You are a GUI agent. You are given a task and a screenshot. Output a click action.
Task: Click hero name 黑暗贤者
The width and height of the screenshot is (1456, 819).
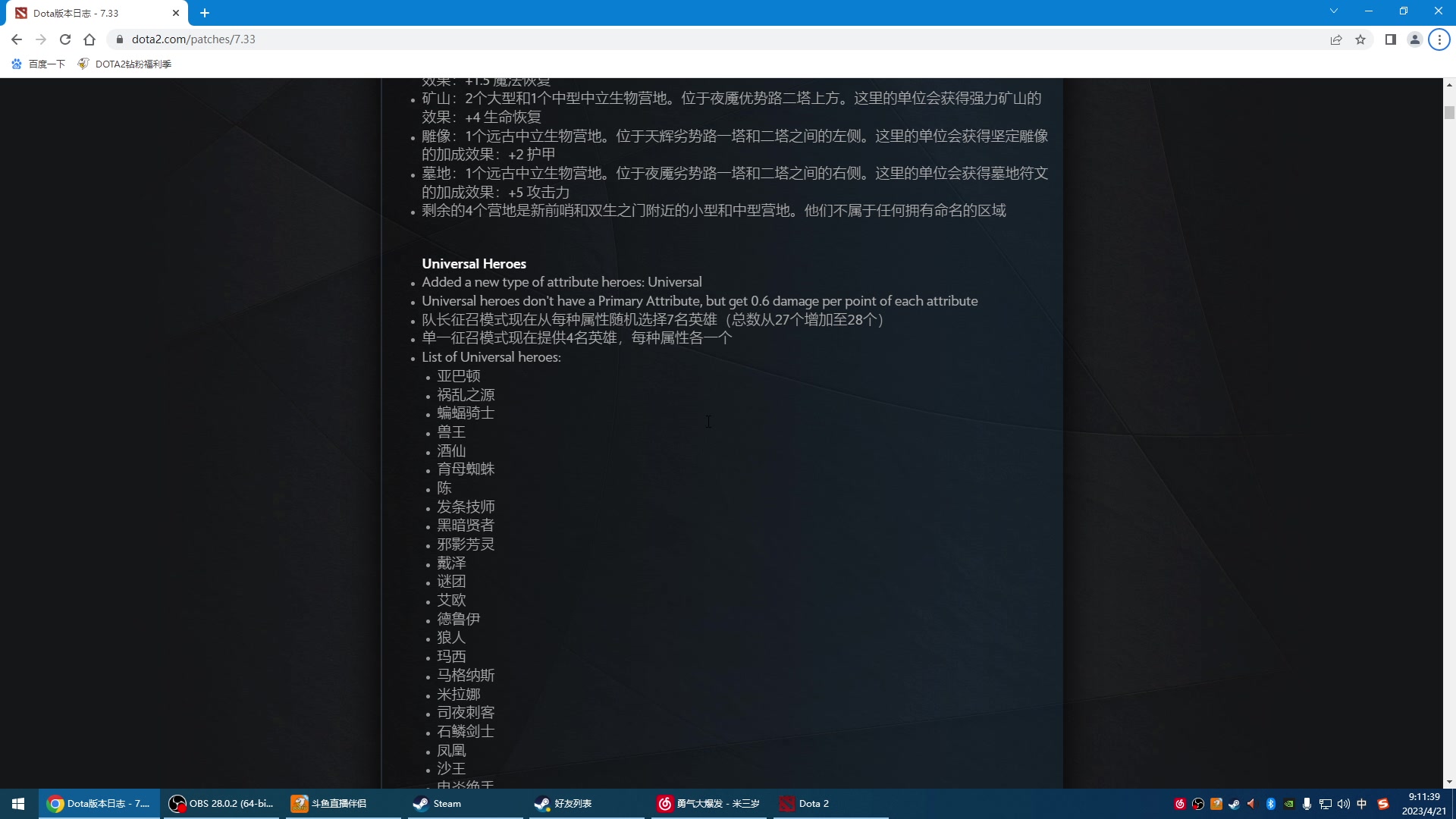click(x=466, y=526)
